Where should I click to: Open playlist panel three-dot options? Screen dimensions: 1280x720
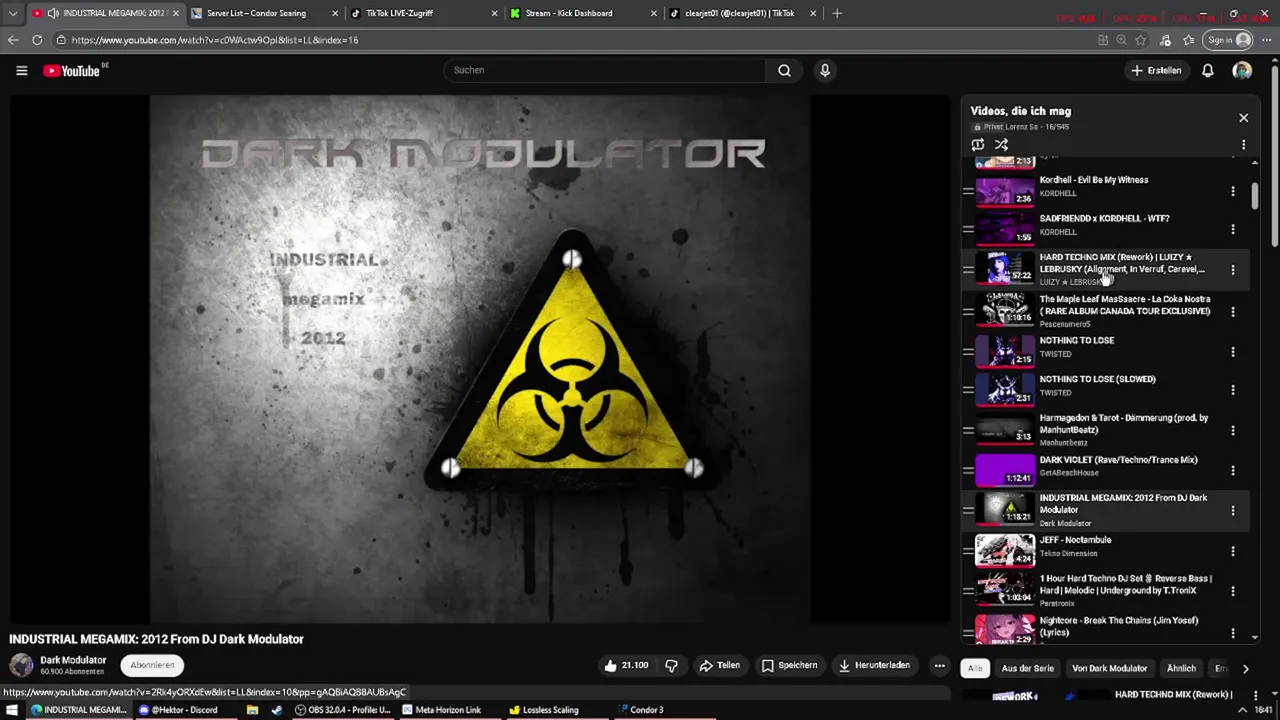coord(1243,144)
